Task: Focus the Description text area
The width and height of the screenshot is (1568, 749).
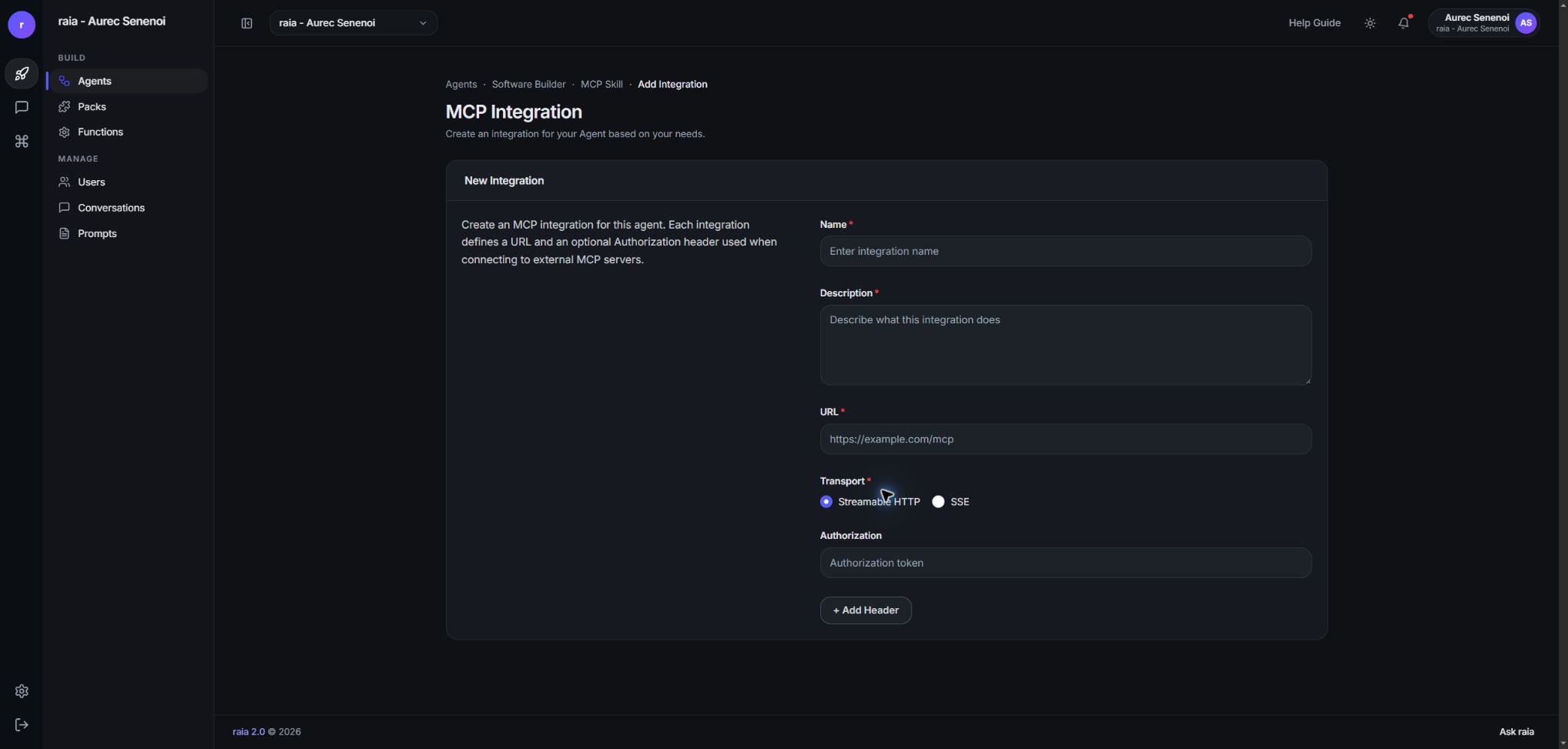Action: point(1066,346)
